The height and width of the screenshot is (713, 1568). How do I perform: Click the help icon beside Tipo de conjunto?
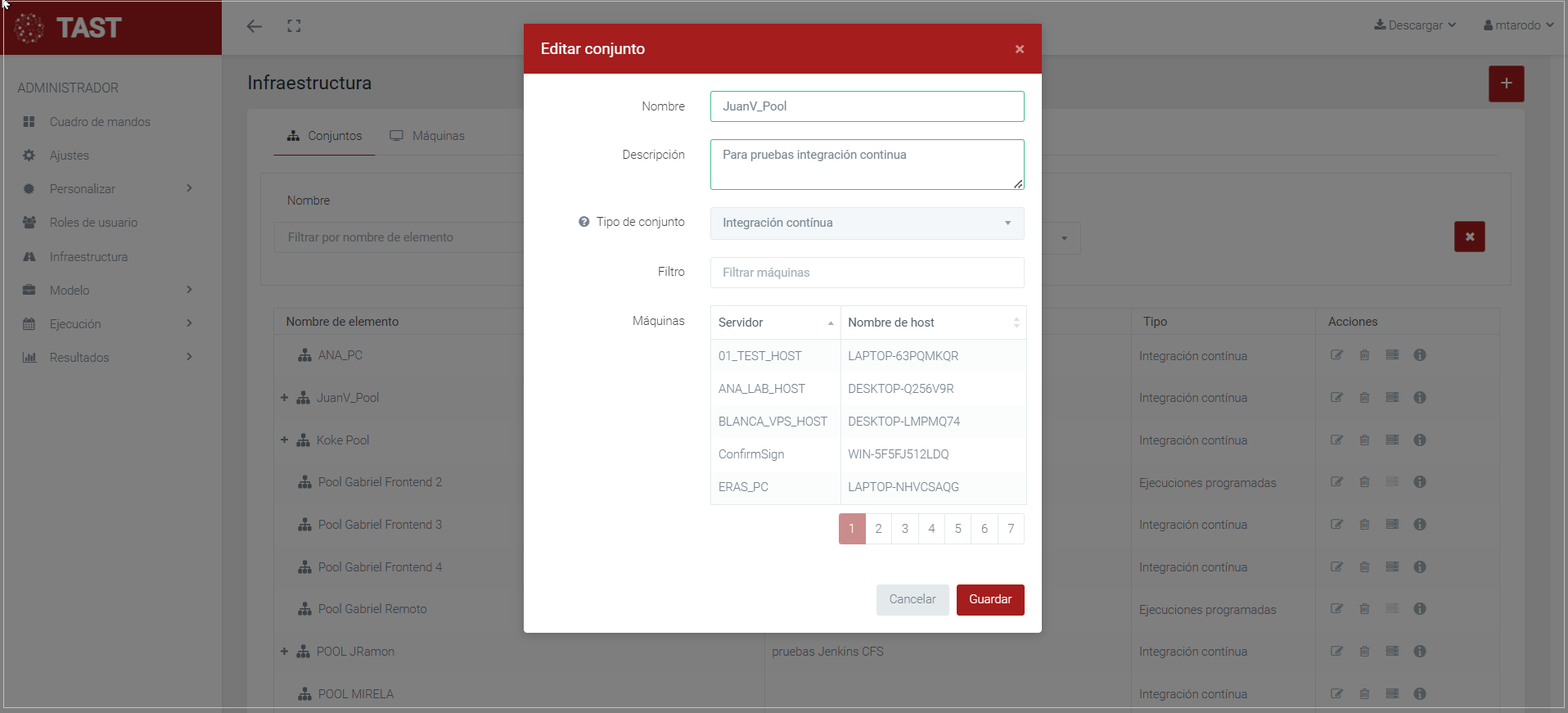click(583, 222)
